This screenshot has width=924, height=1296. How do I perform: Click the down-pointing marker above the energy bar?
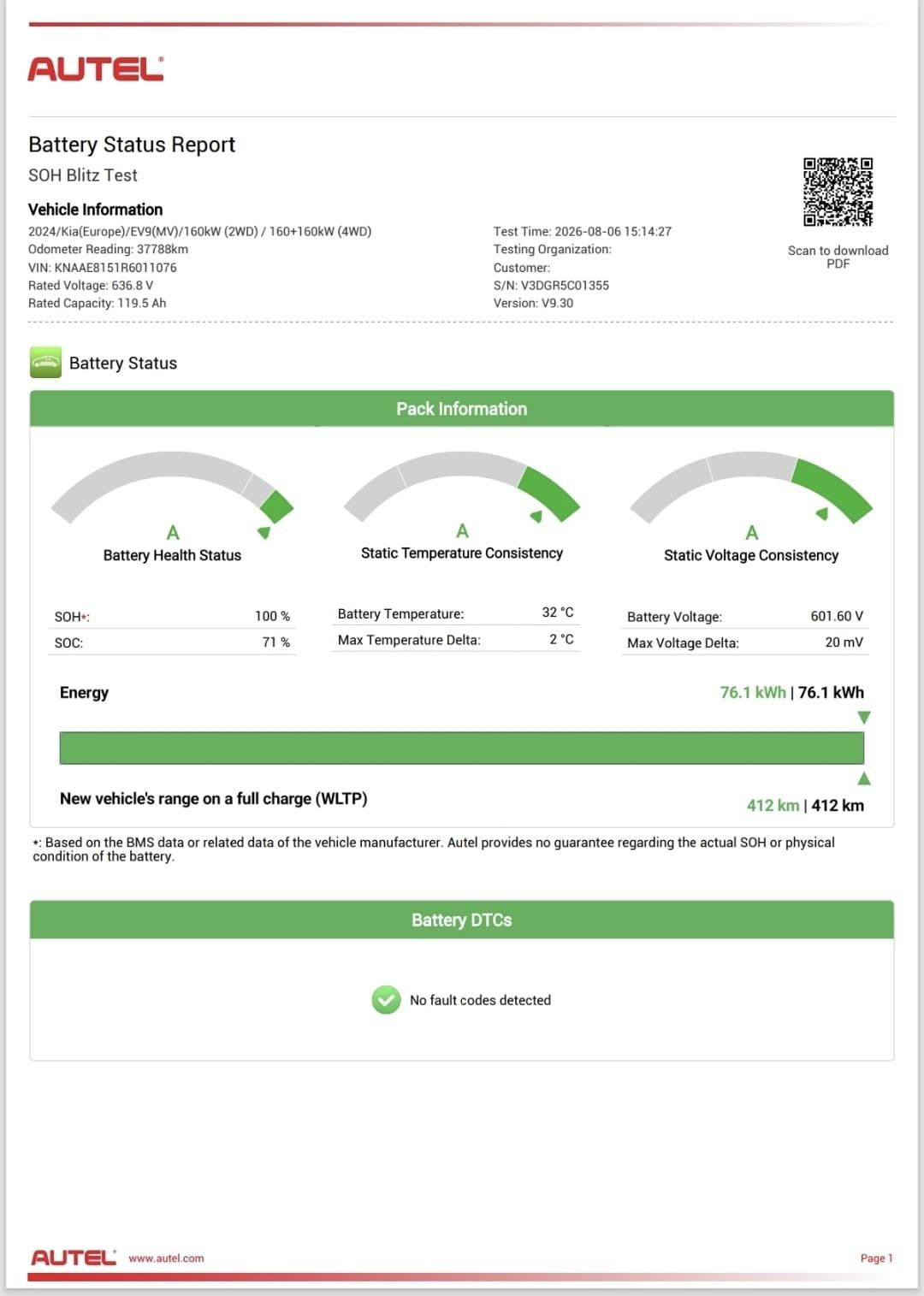[864, 718]
